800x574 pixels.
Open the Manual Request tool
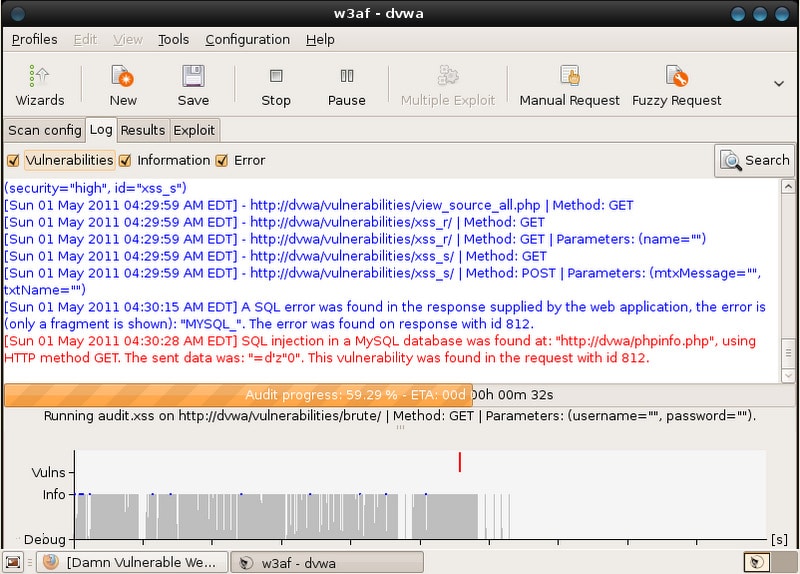pos(570,77)
